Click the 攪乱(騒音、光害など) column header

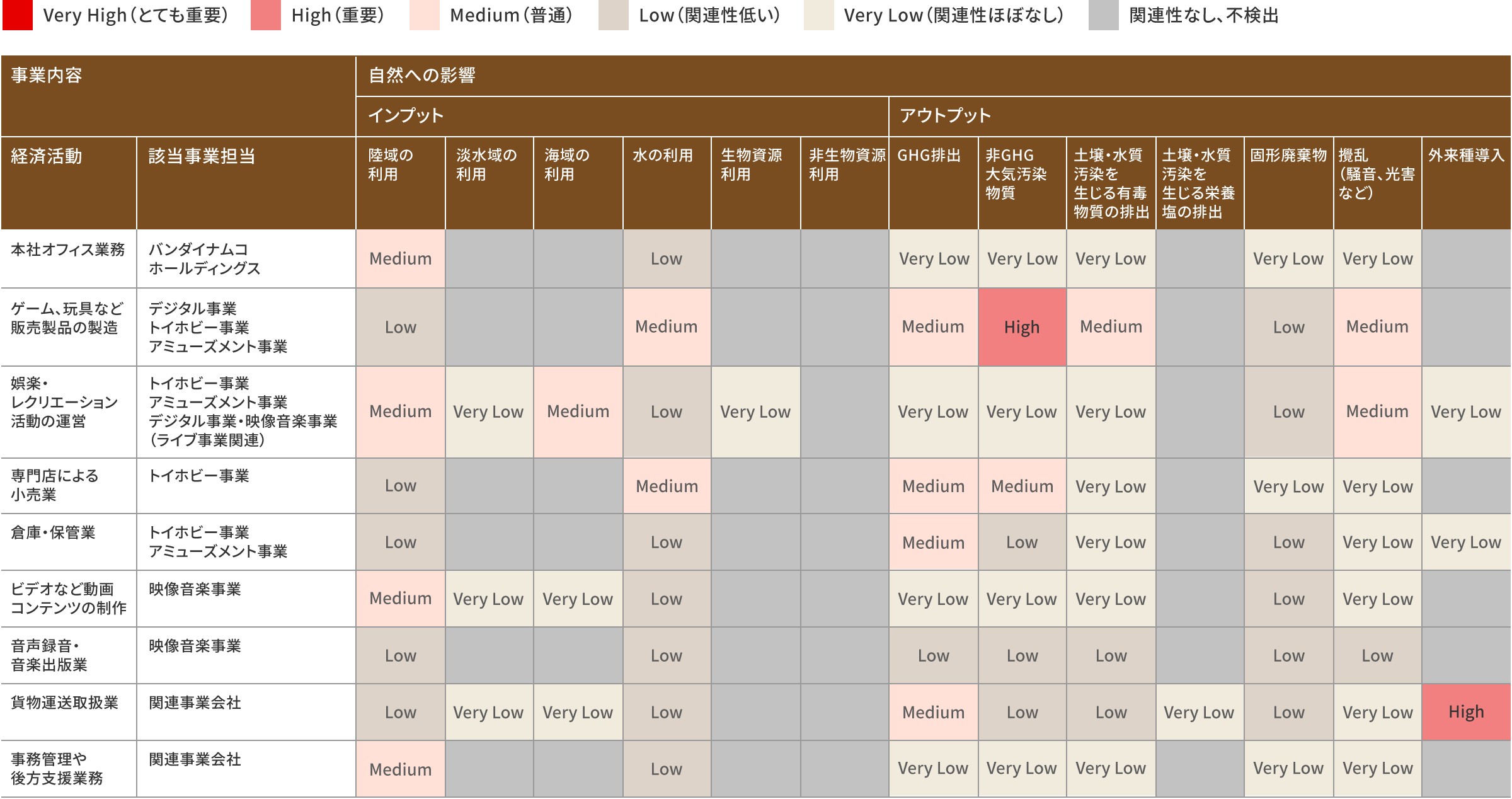click(x=1378, y=183)
